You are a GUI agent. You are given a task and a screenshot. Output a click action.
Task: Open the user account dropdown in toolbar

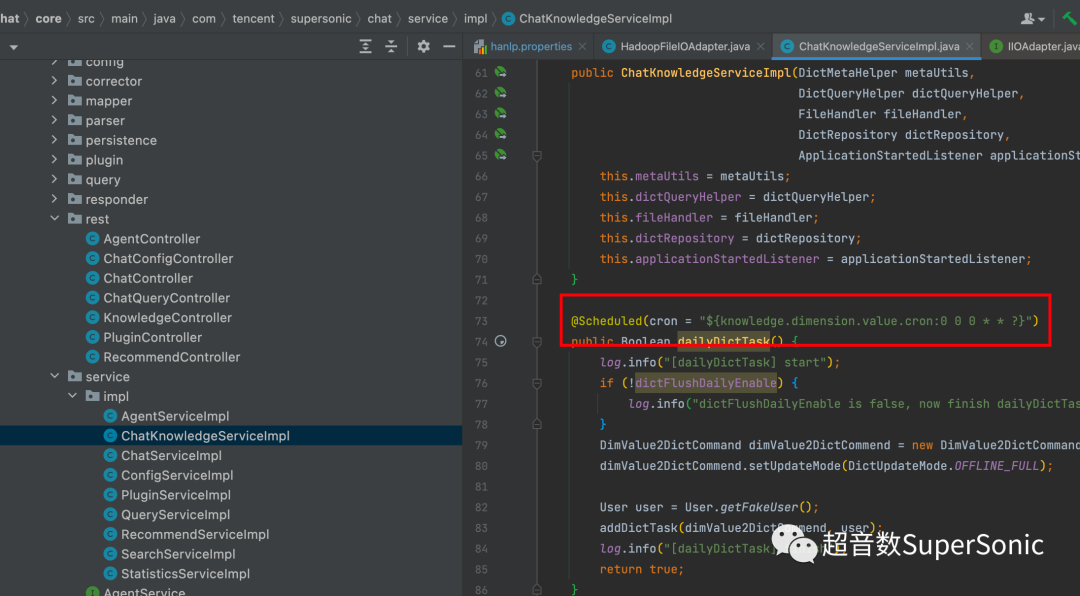pos(1033,19)
